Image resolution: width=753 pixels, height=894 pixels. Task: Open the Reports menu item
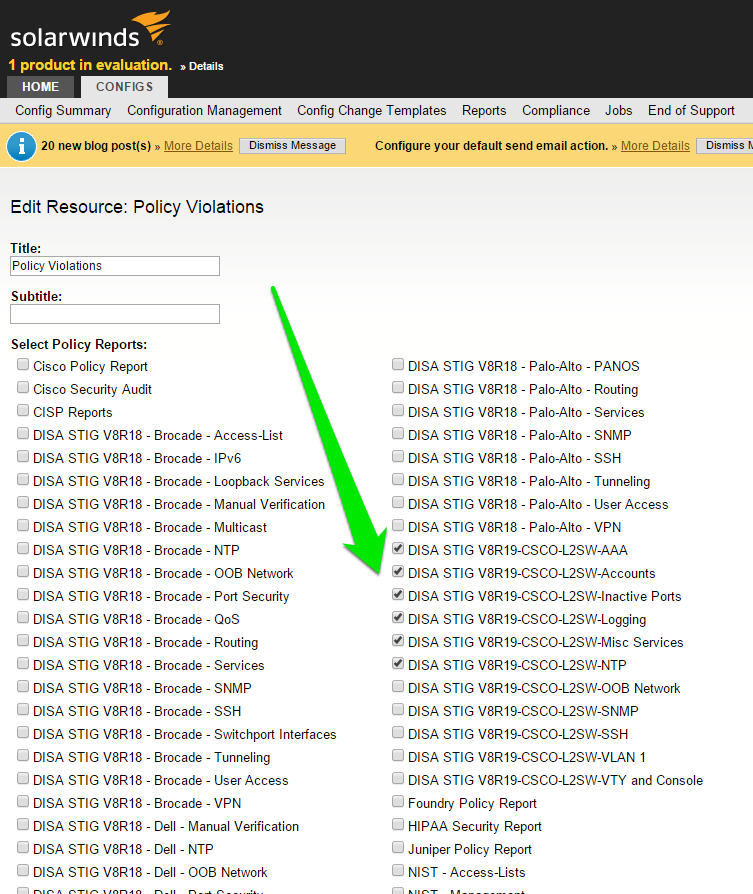pyautogui.click(x=484, y=111)
